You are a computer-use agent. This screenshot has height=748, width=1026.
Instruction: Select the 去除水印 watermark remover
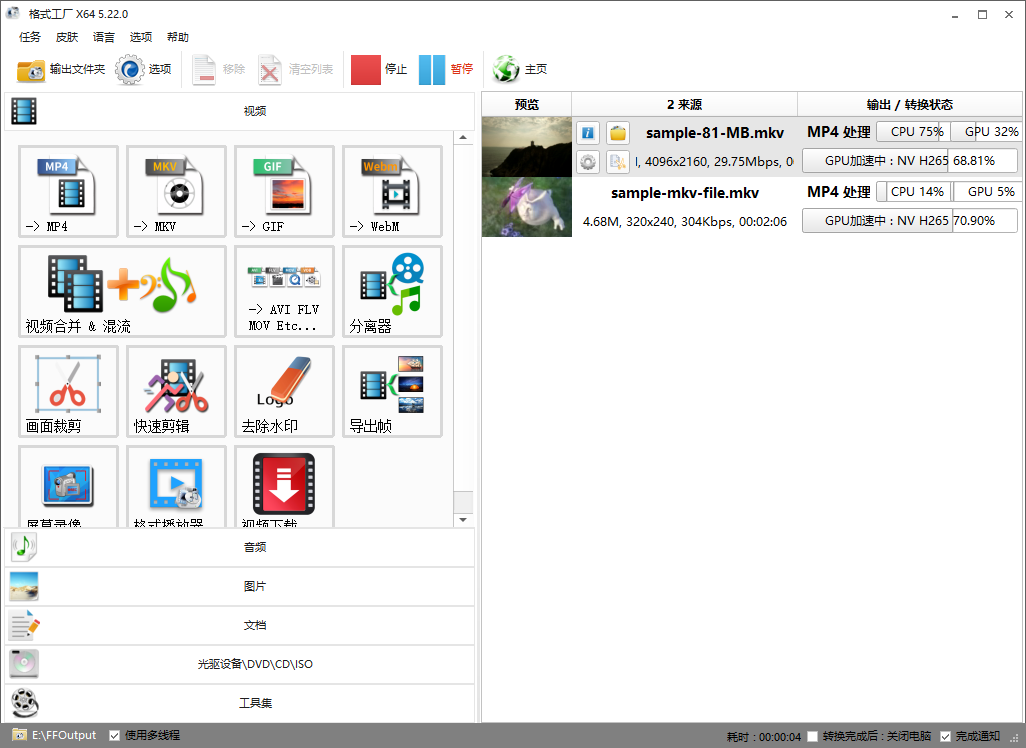[x=284, y=391]
